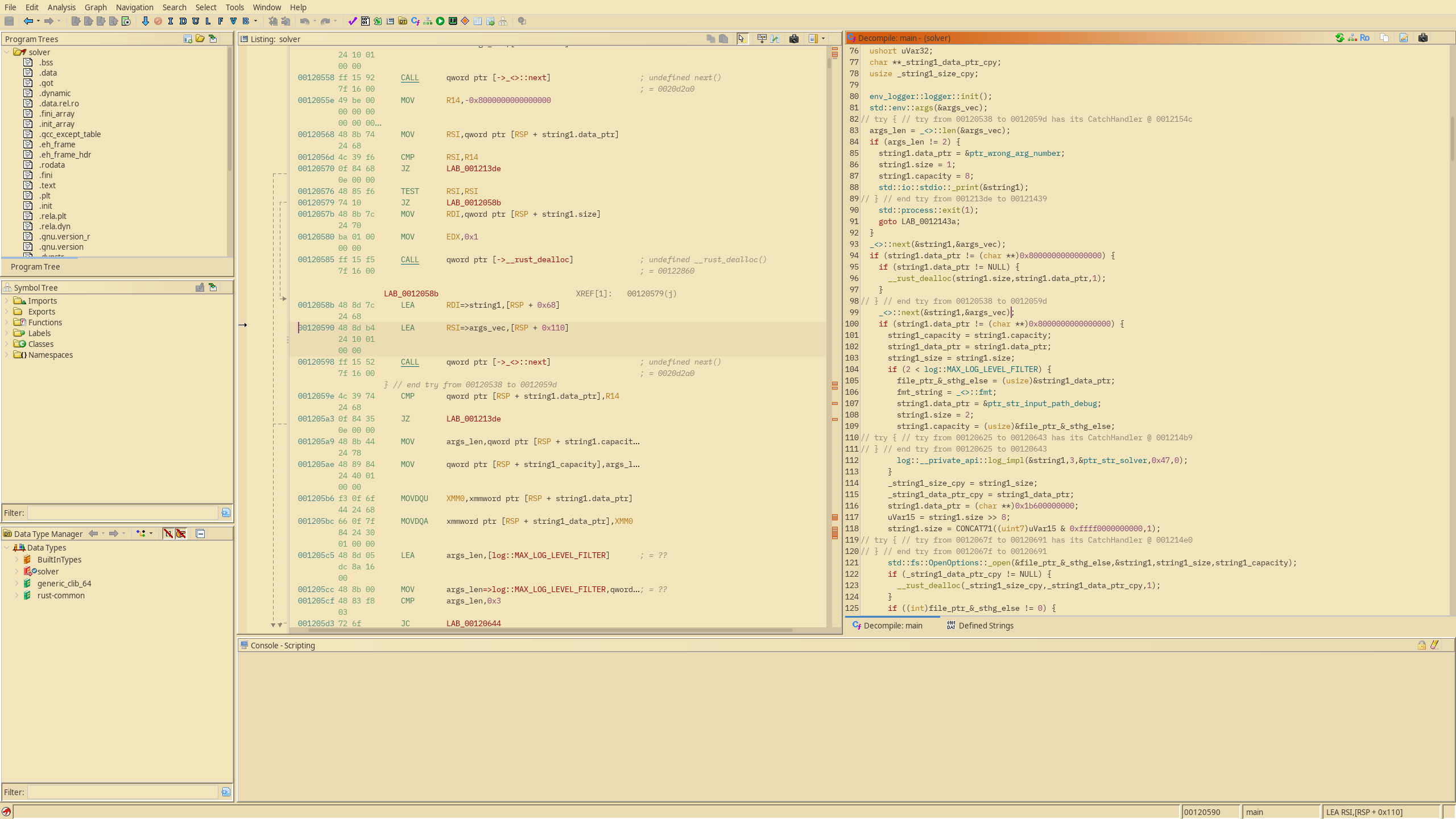Screen dimensions: 1456x819
Task: Expand the BuiltInTypes data type node
Action: tap(17, 560)
